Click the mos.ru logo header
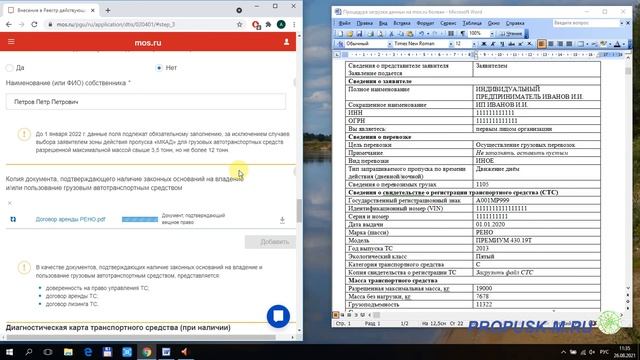Image resolution: width=640 pixels, height=360 pixels. tap(148, 43)
